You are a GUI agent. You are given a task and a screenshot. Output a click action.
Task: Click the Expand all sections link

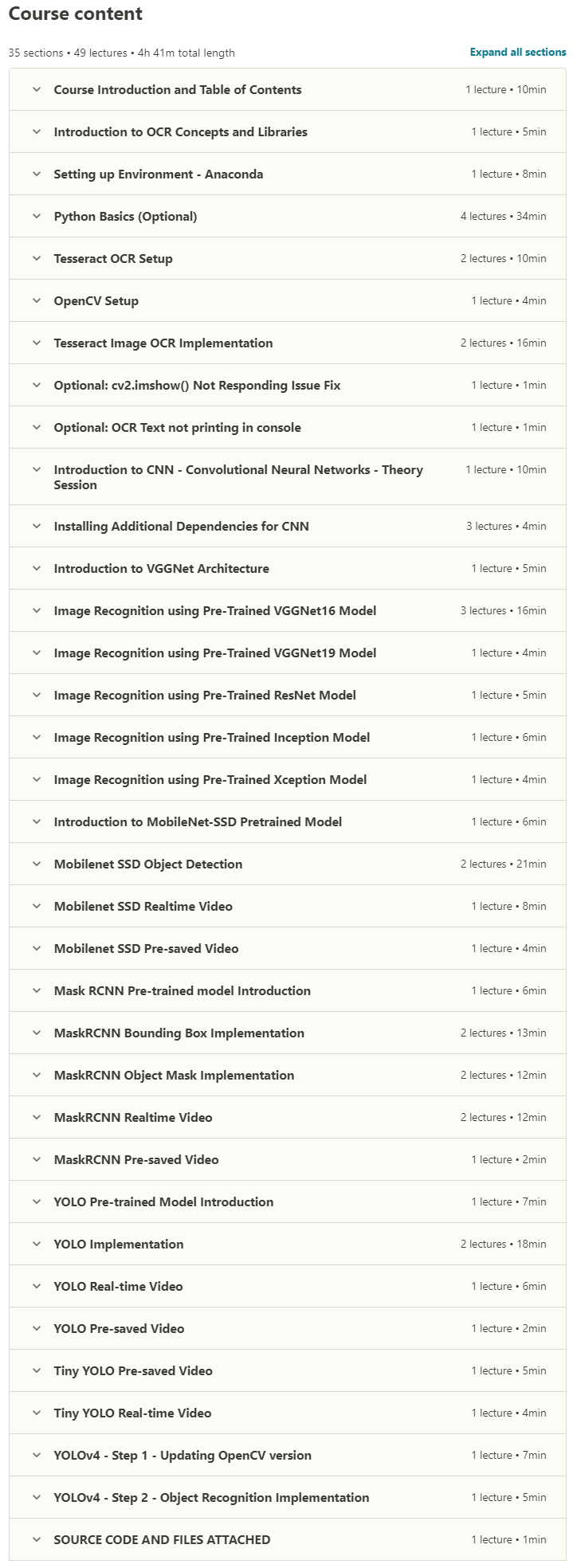pyautogui.click(x=518, y=53)
